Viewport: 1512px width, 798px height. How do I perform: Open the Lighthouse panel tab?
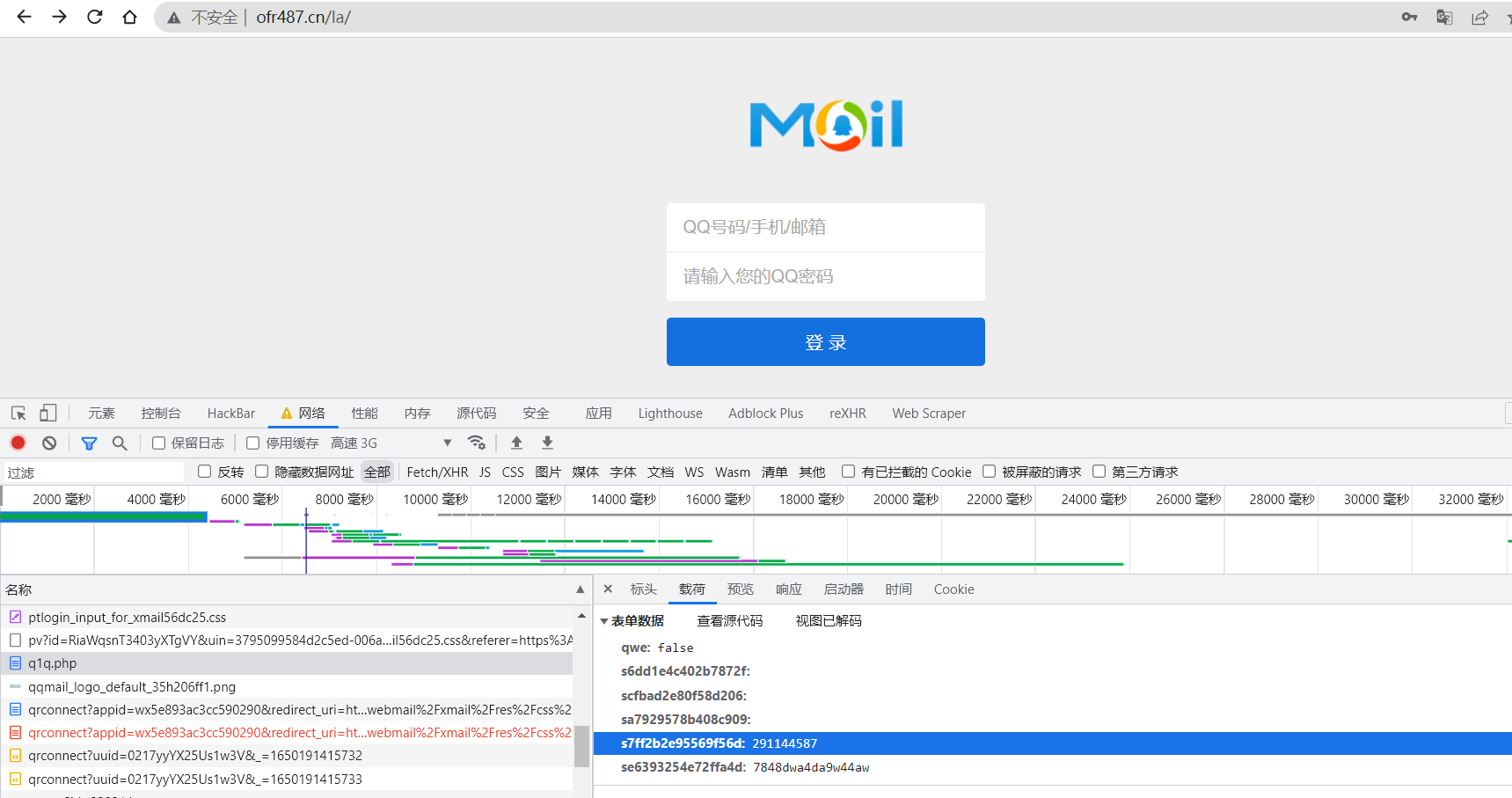[669, 414]
